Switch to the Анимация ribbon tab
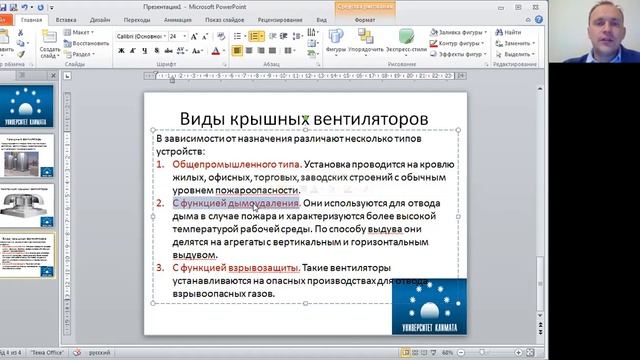The width and height of the screenshot is (640, 360). pyautogui.click(x=178, y=20)
